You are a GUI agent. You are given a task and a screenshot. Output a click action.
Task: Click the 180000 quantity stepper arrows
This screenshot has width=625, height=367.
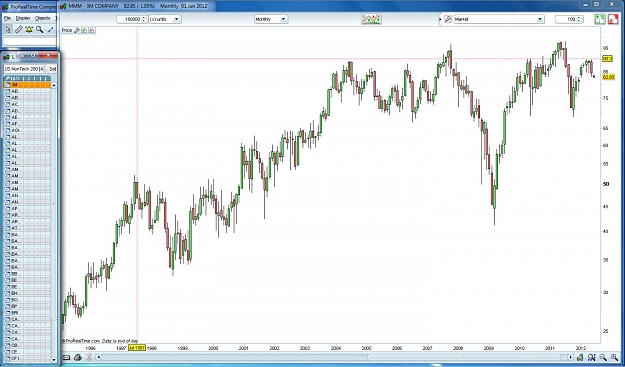point(144,19)
